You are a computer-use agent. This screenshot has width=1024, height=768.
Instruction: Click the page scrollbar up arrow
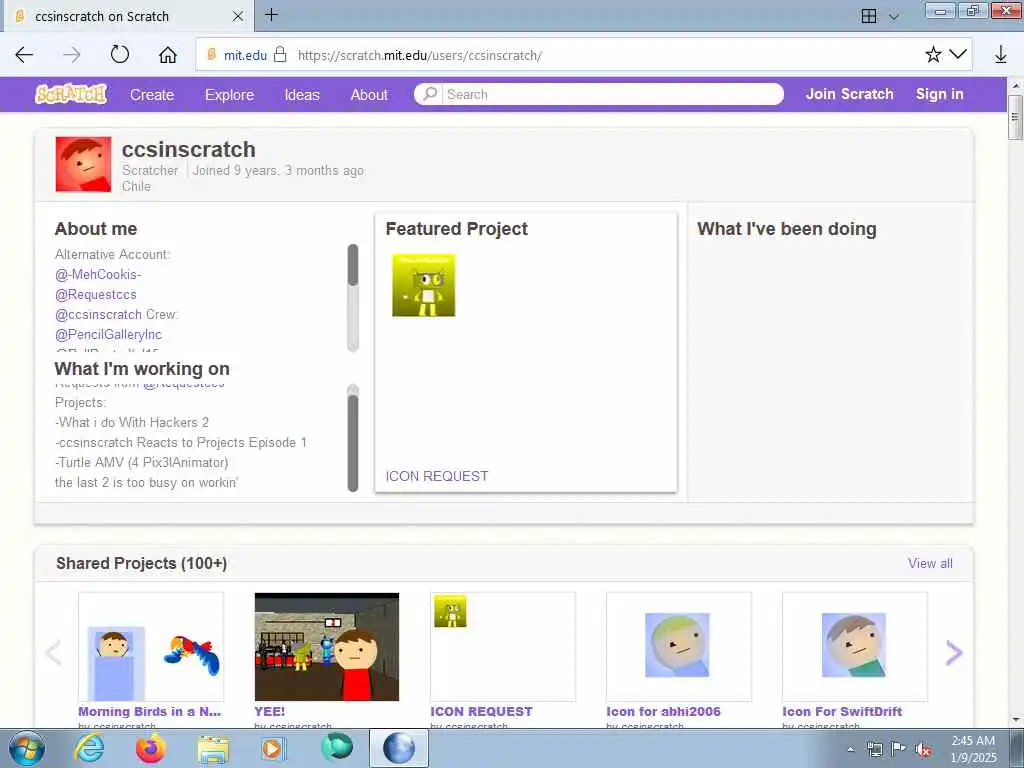[1015, 86]
